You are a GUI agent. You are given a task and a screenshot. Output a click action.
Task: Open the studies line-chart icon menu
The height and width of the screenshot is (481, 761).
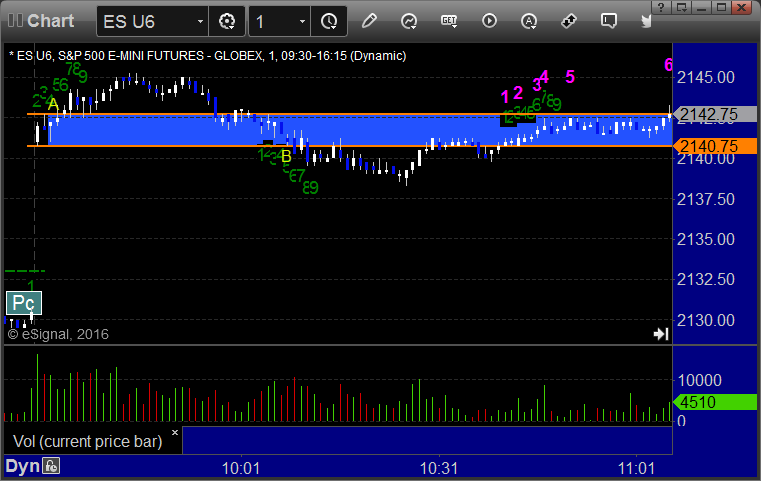409,21
